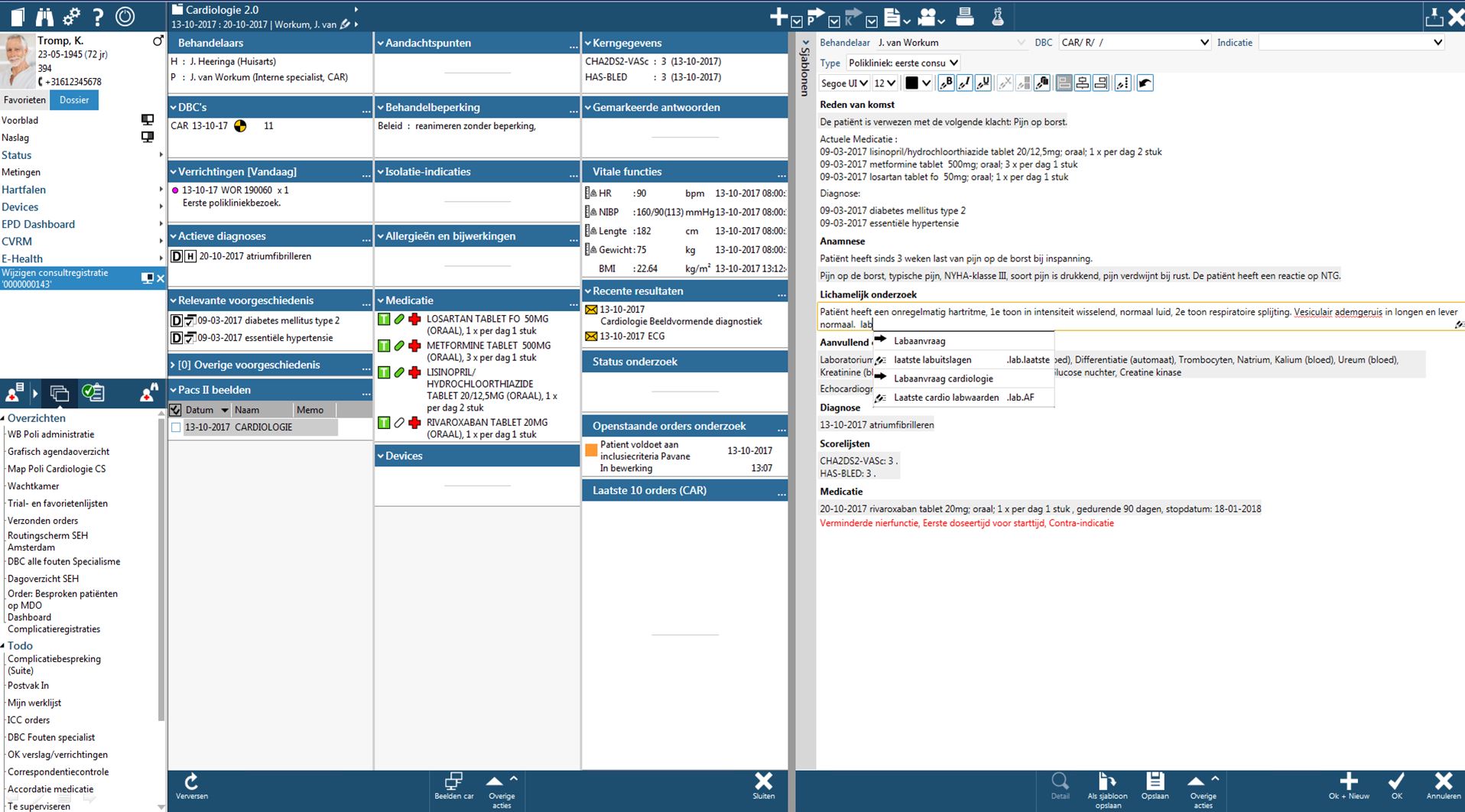Viewport: 1465px width, 812px height.
Task: Select laatste labuitslagen from autocomplete popup
Action: (x=963, y=360)
